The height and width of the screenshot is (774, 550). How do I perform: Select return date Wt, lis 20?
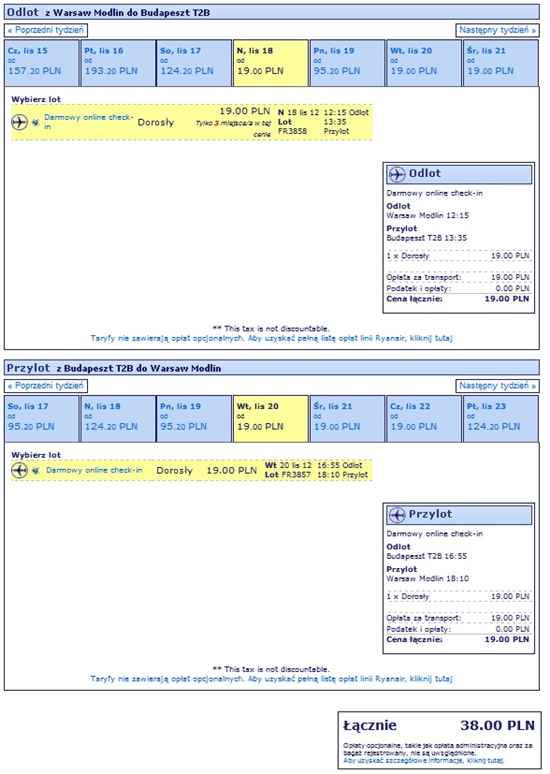(271, 419)
